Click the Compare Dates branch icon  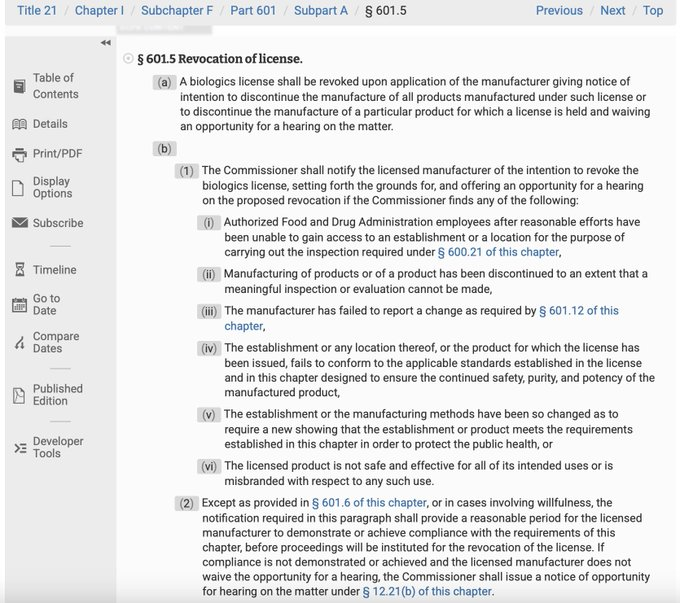(19, 343)
